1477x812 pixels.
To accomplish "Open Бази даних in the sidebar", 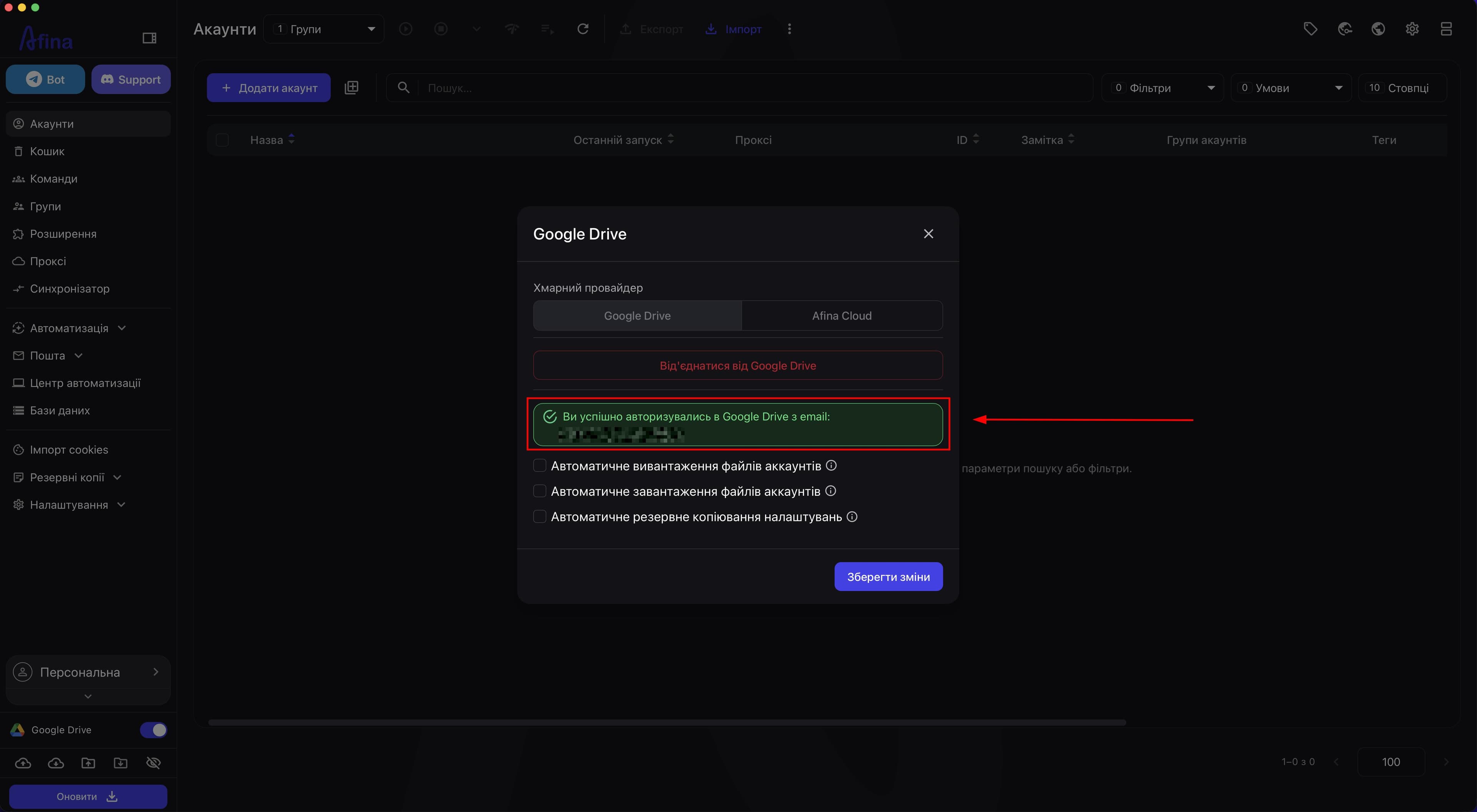I will (88, 410).
